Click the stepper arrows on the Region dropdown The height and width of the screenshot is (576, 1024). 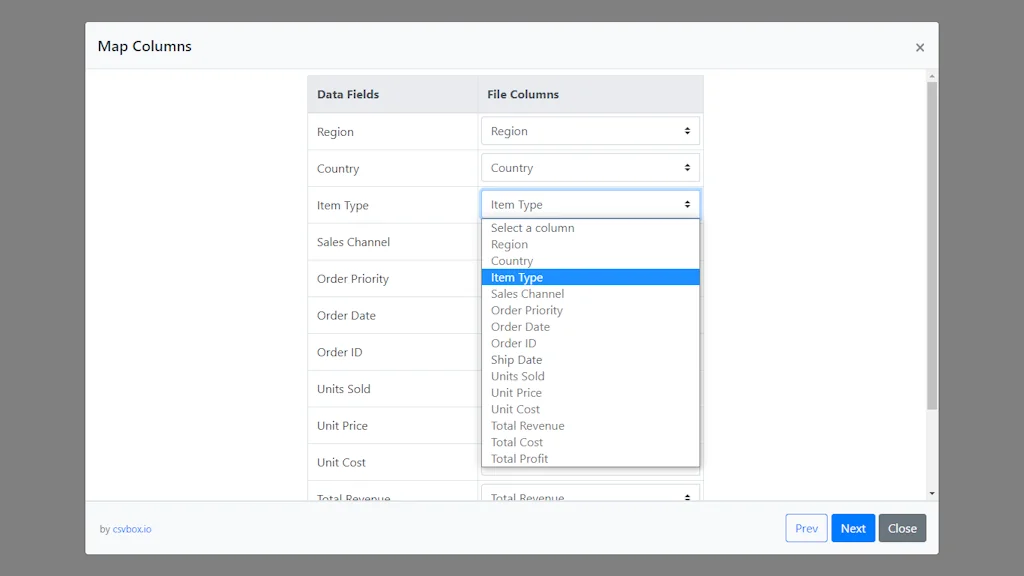click(x=690, y=130)
